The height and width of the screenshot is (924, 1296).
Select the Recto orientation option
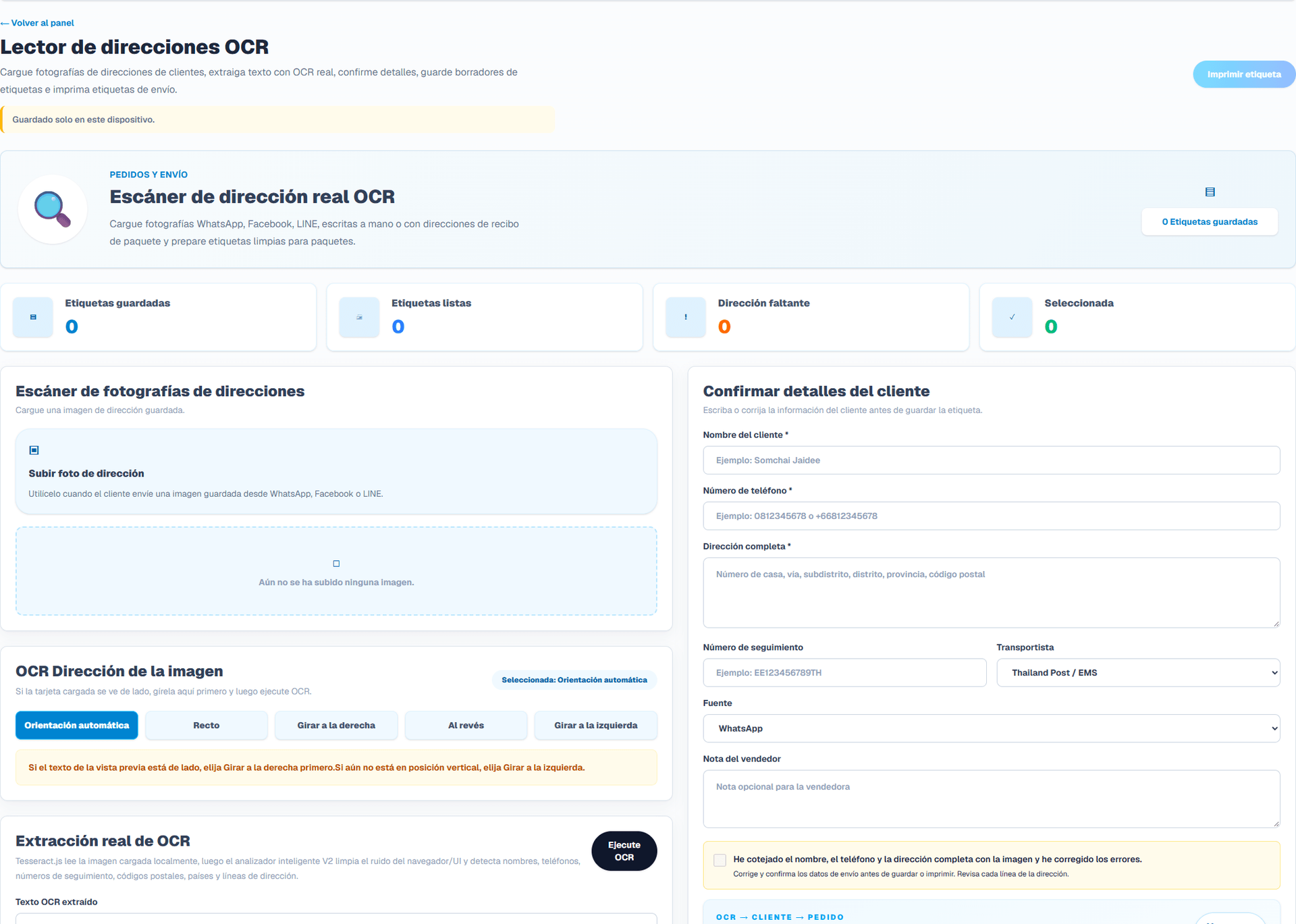point(207,726)
